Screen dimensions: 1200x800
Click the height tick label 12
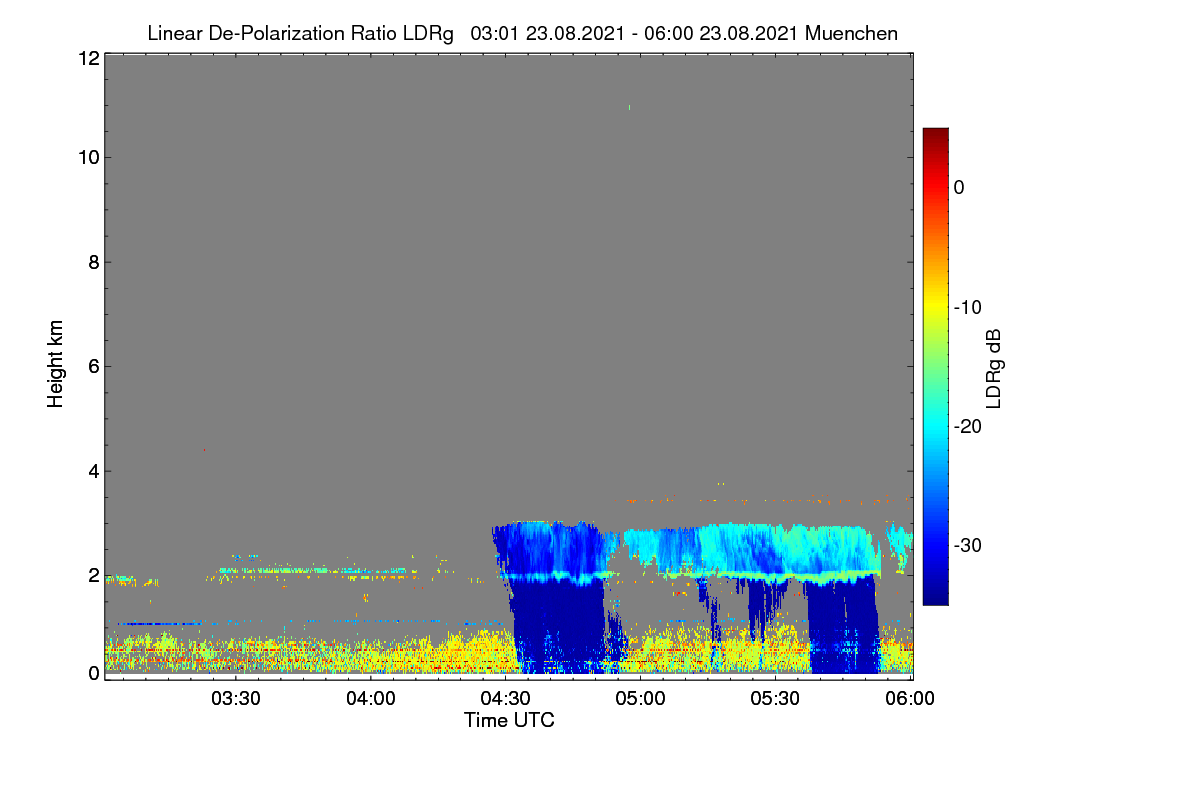88,58
